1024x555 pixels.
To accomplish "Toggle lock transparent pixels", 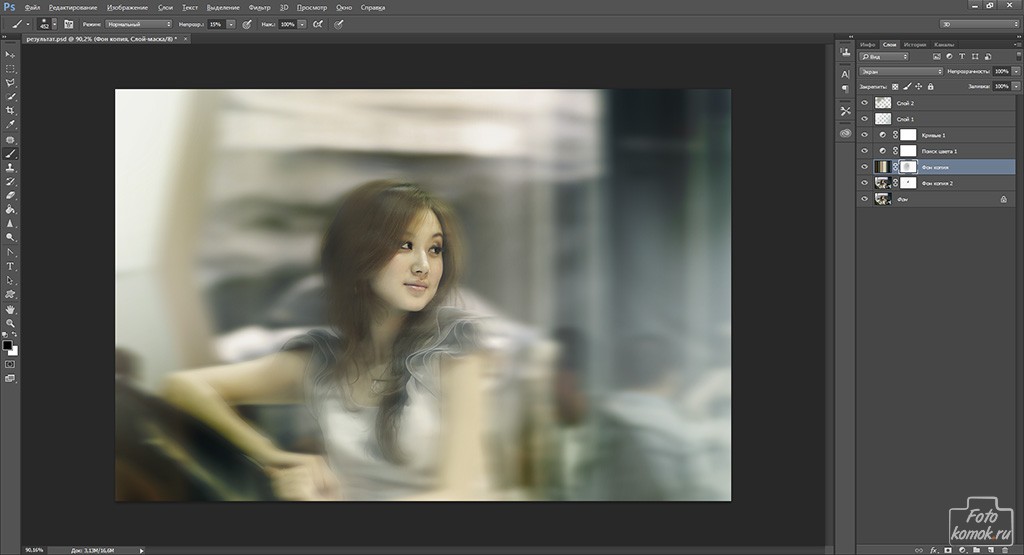I will click(x=895, y=86).
